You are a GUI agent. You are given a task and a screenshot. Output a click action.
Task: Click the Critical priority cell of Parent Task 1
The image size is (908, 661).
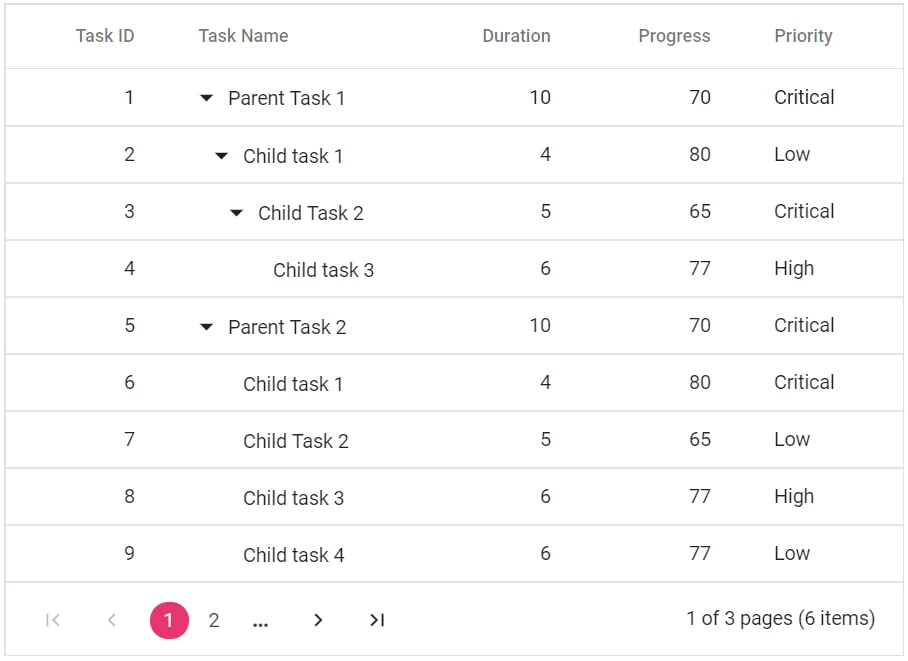point(804,97)
